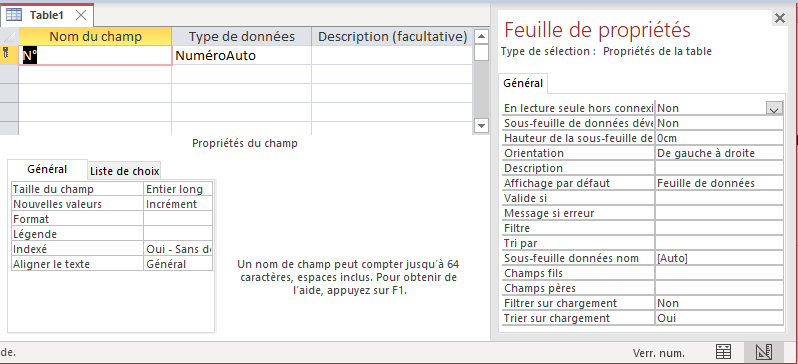798x364 pixels.
Task: Click the 'Nouvelles valeurs' value Incrément
Action: pyautogui.click(x=178, y=204)
